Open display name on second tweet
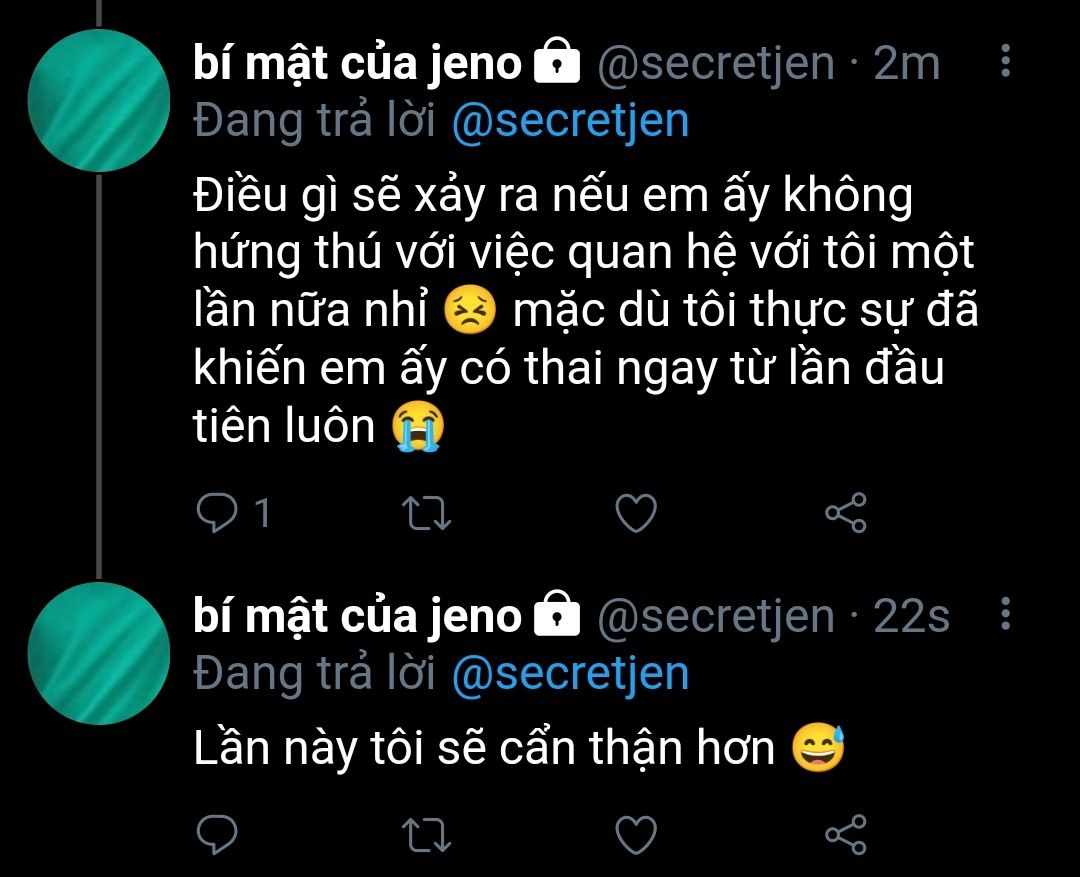Image resolution: width=1080 pixels, height=877 pixels. pos(357,616)
